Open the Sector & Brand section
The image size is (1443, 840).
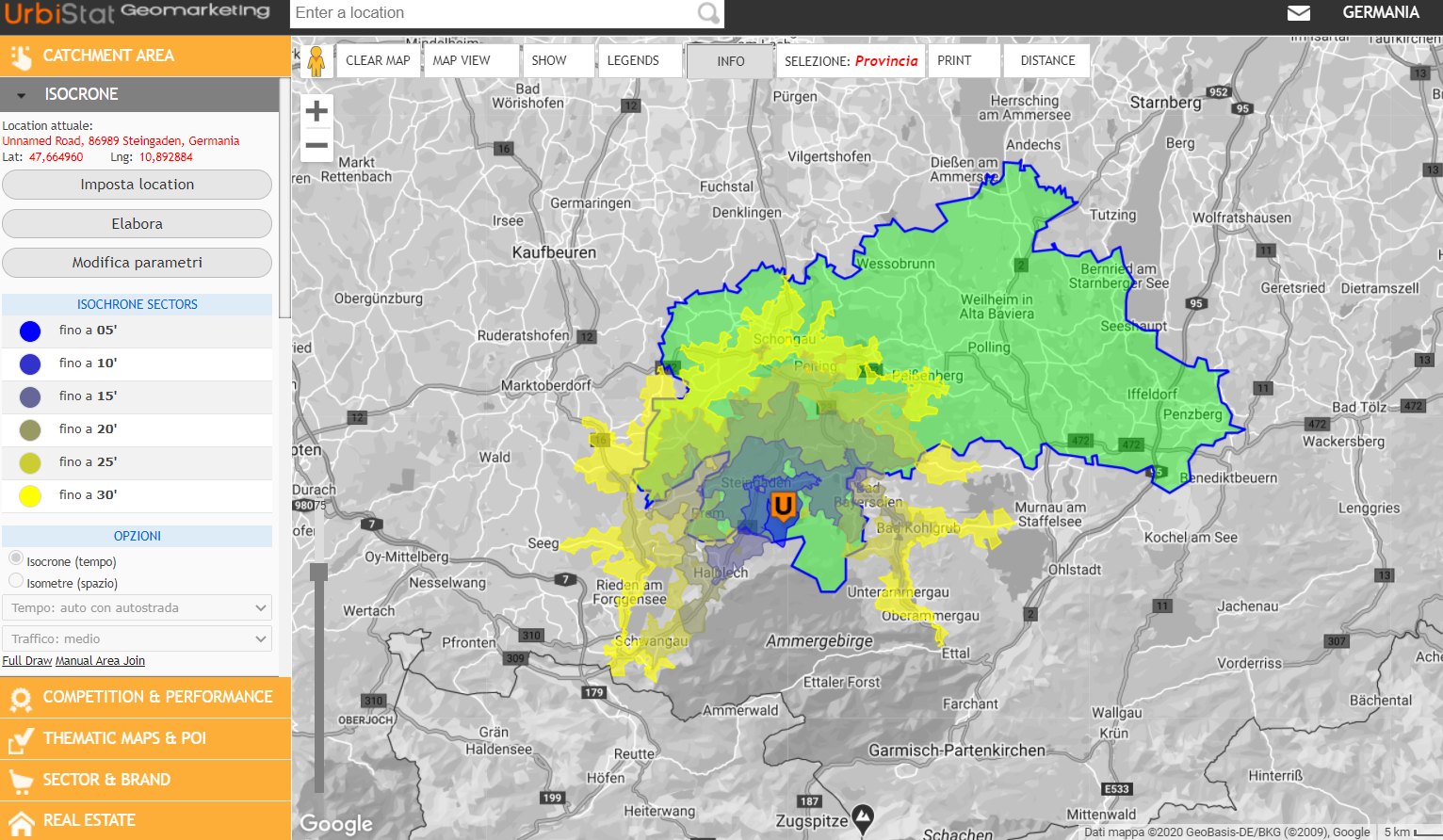[145, 780]
